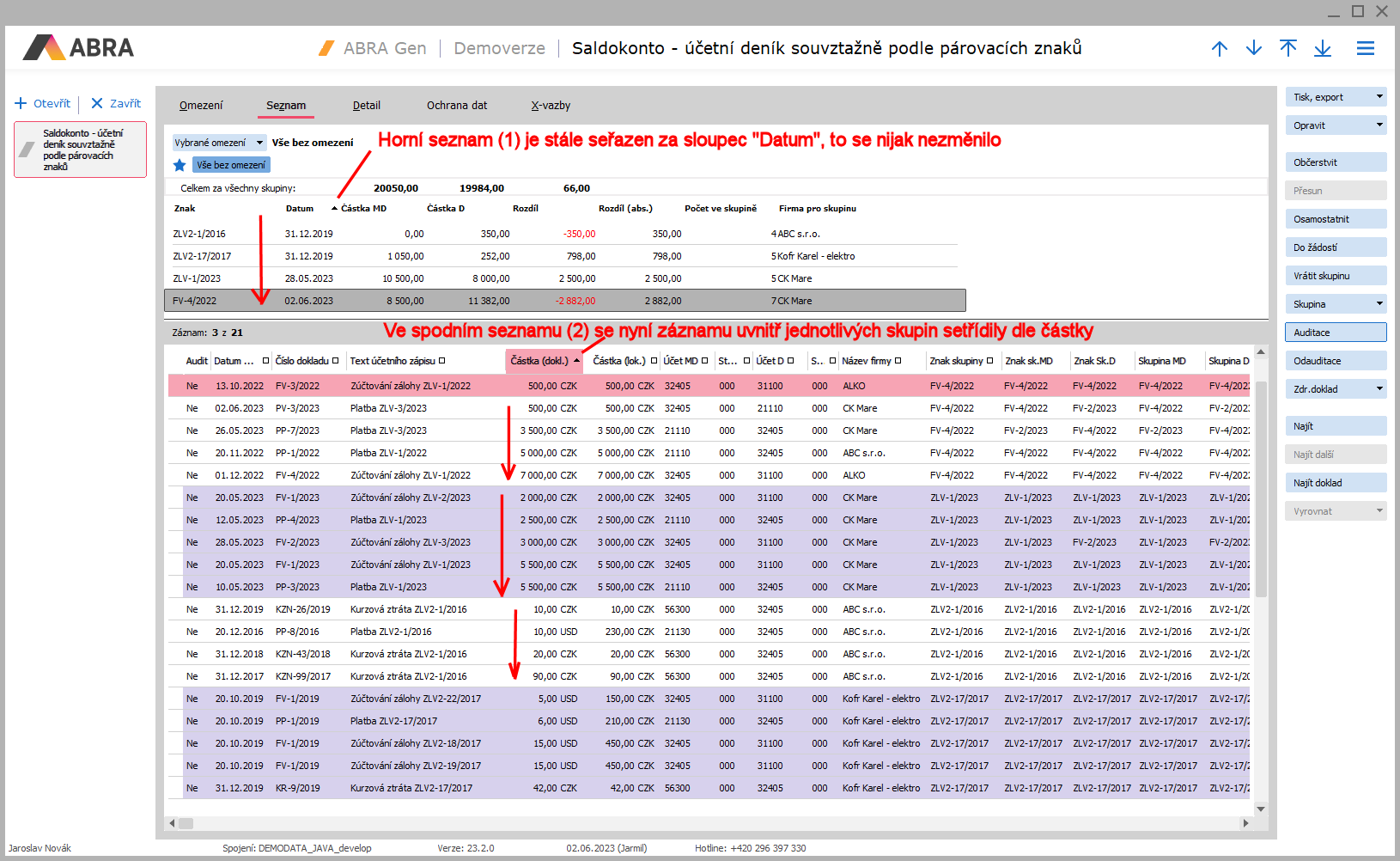Click the Otevřít plus icon
The image size is (1400, 861).
click(x=21, y=104)
